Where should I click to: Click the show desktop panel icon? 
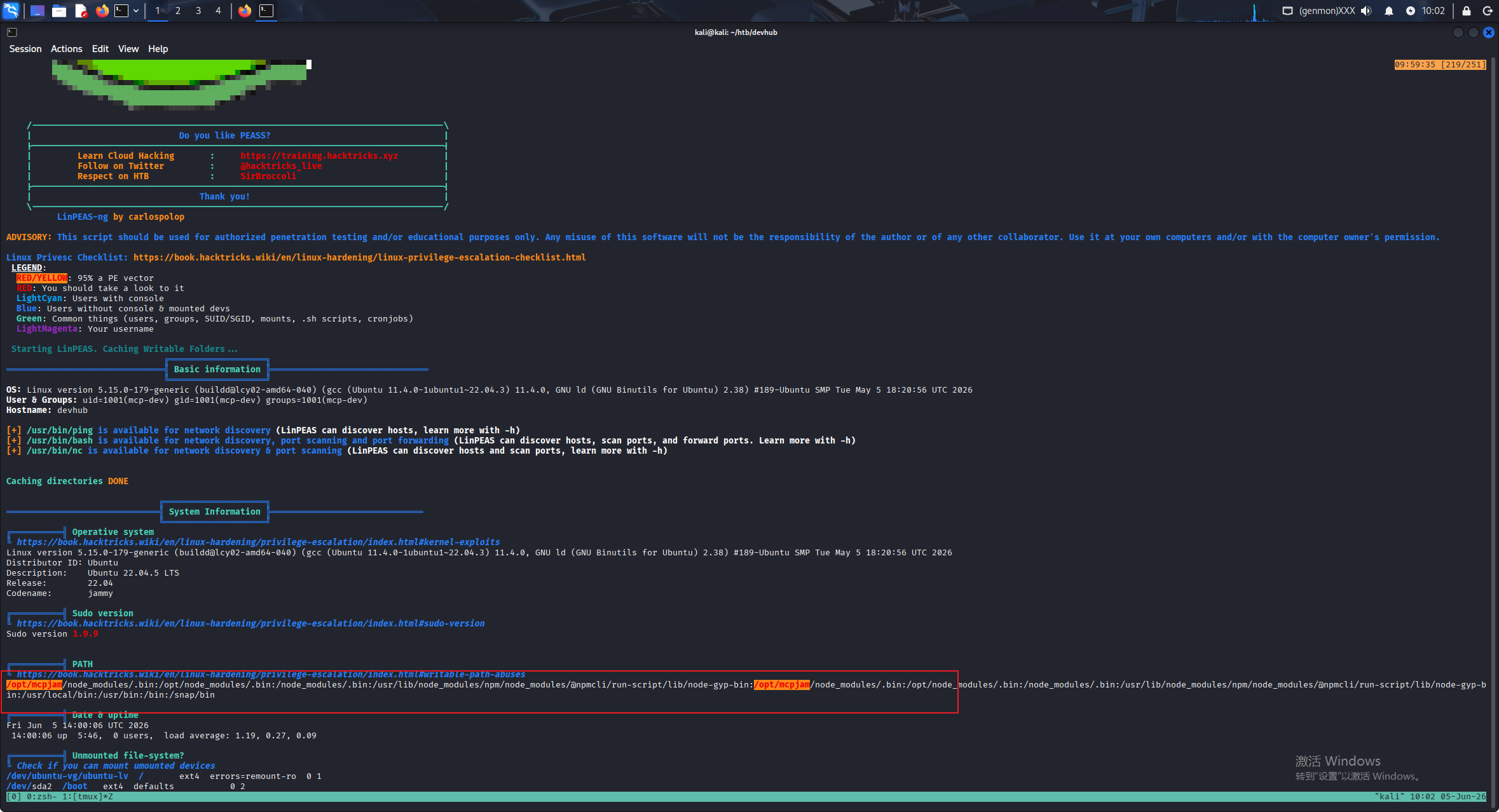(38, 11)
